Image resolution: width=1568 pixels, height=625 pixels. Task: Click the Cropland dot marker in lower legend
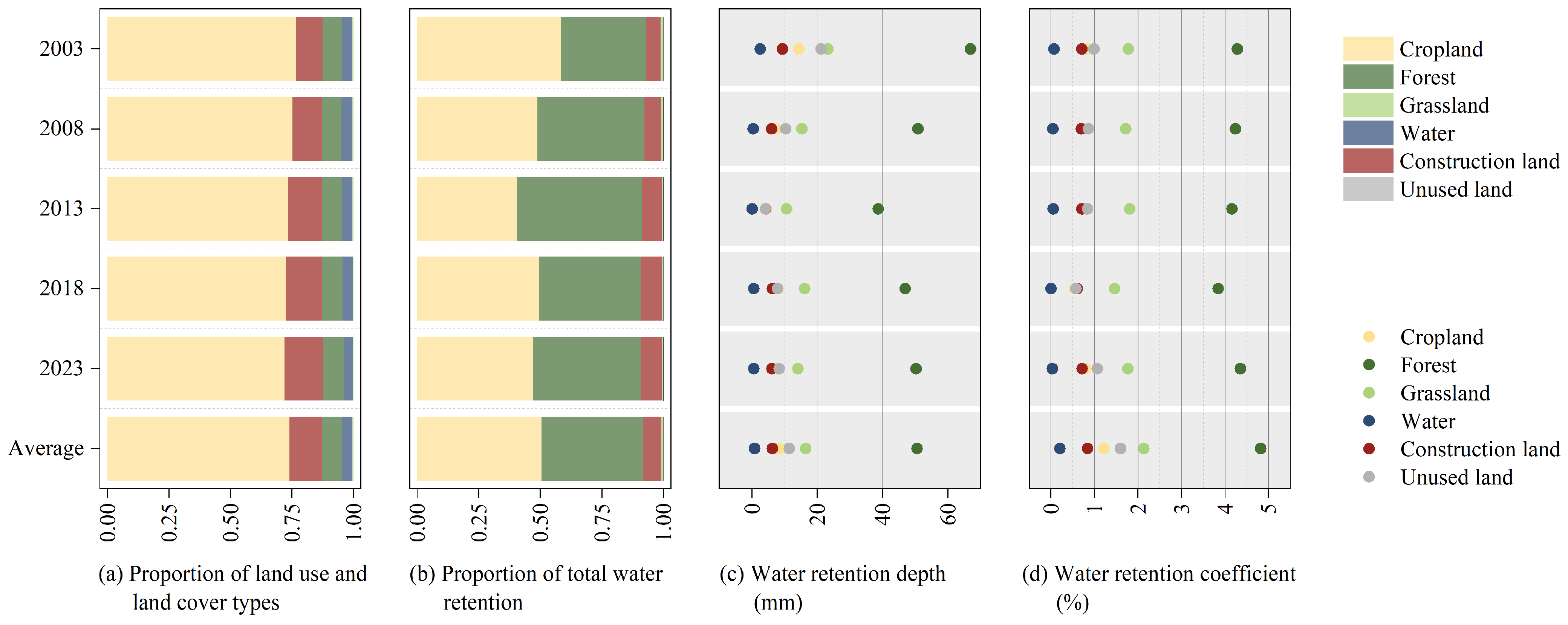(x=1369, y=336)
